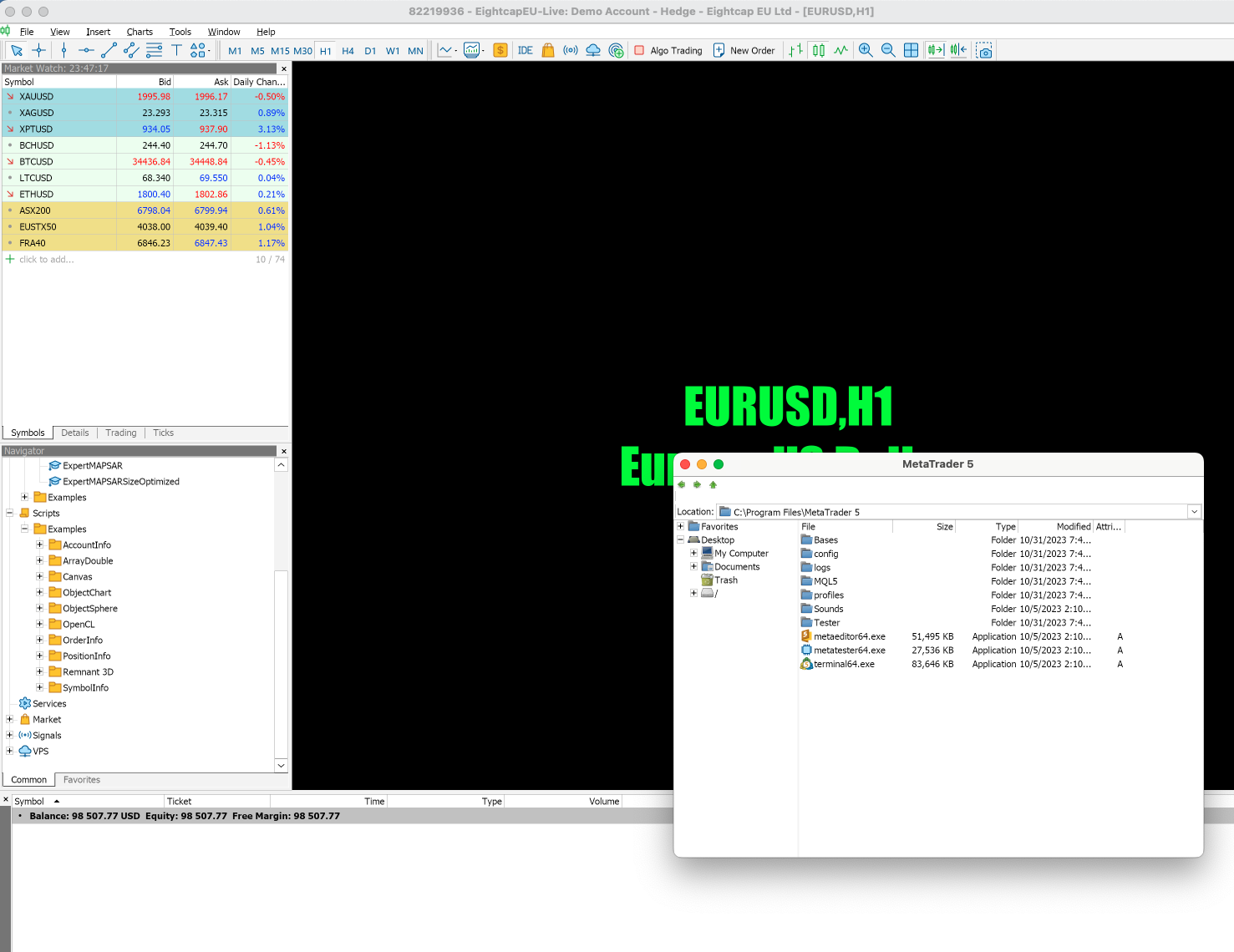The width and height of the screenshot is (1234, 952).
Task: Switch chart to H4 timeframe
Action: click(x=348, y=51)
